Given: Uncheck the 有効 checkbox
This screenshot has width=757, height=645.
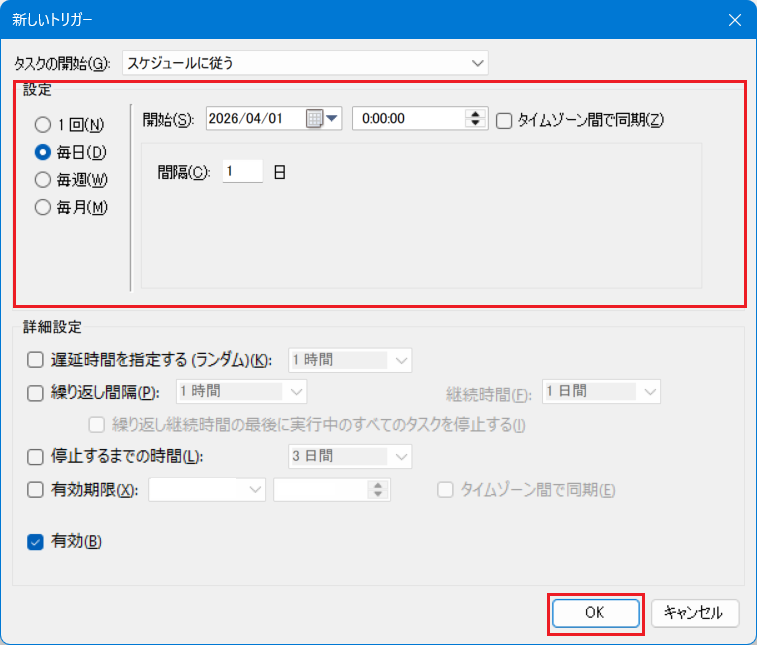Looking at the screenshot, I should (x=36, y=542).
